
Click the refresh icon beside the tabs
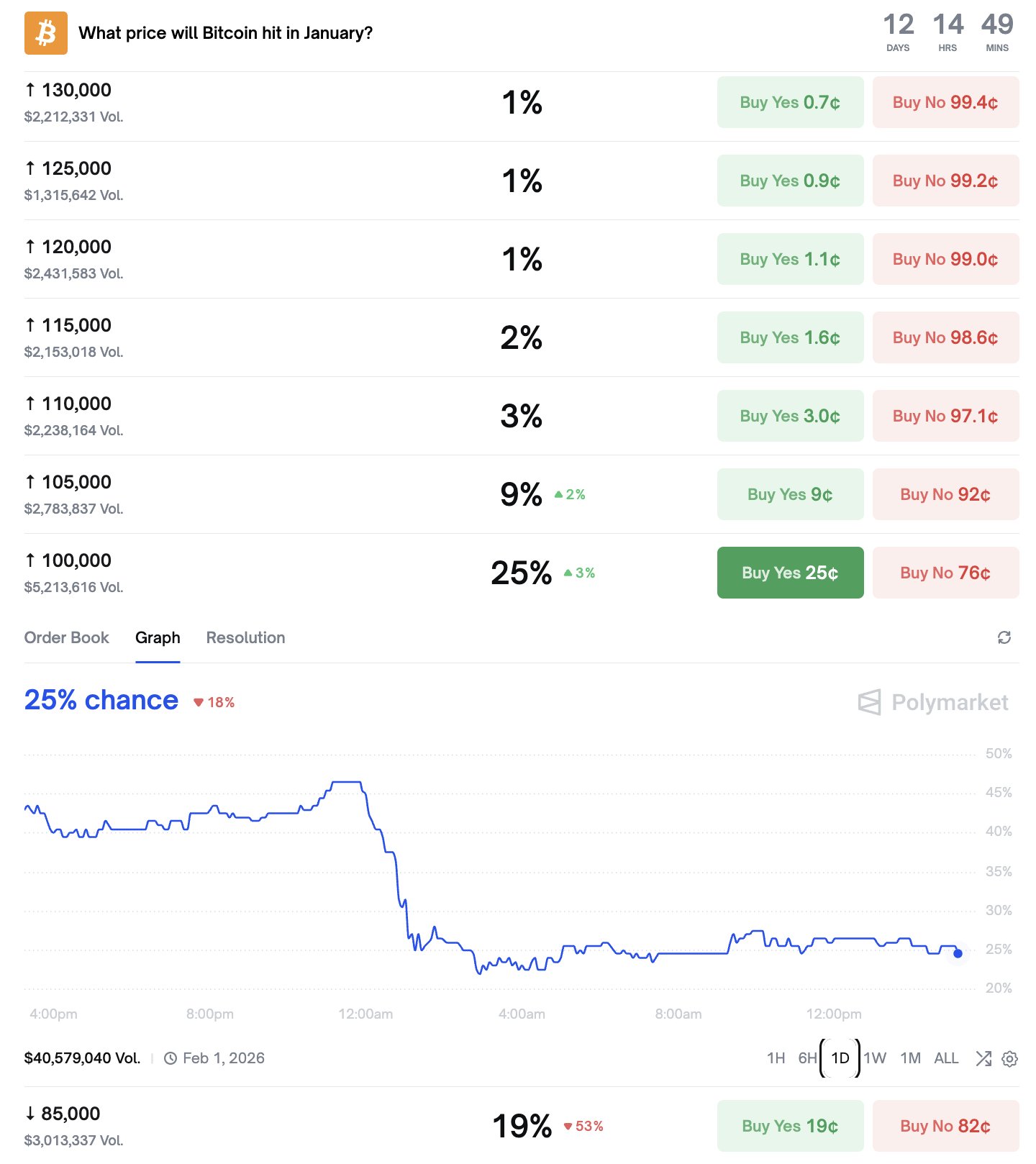click(1004, 637)
